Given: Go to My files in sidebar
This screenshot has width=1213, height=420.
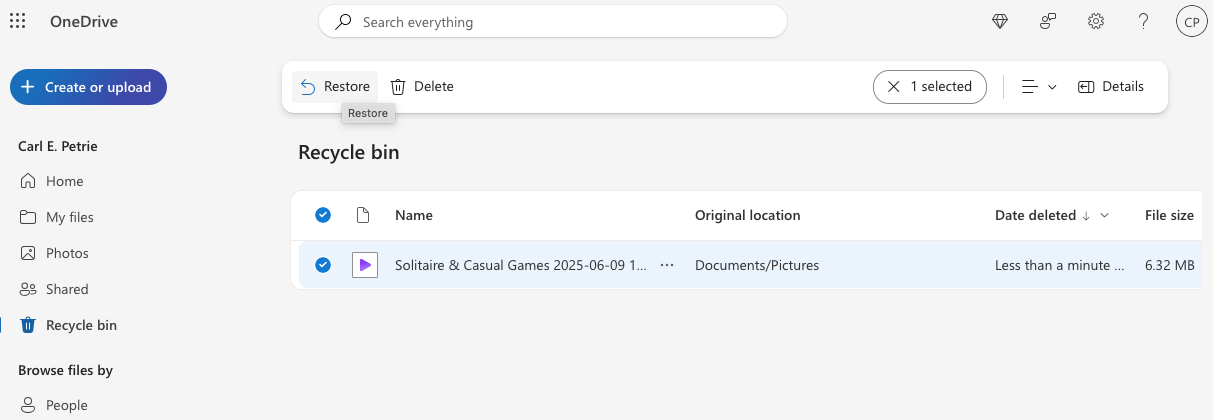Looking at the screenshot, I should click(x=69, y=217).
